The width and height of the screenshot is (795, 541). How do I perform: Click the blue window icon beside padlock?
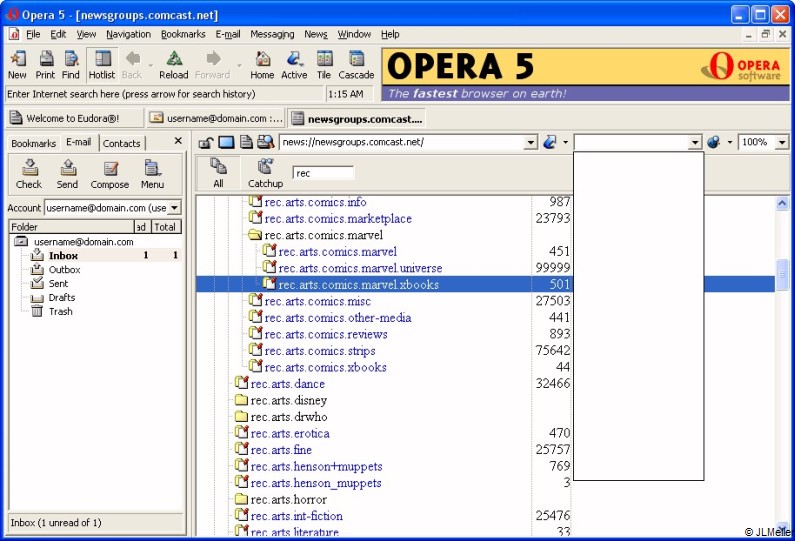[x=226, y=142]
